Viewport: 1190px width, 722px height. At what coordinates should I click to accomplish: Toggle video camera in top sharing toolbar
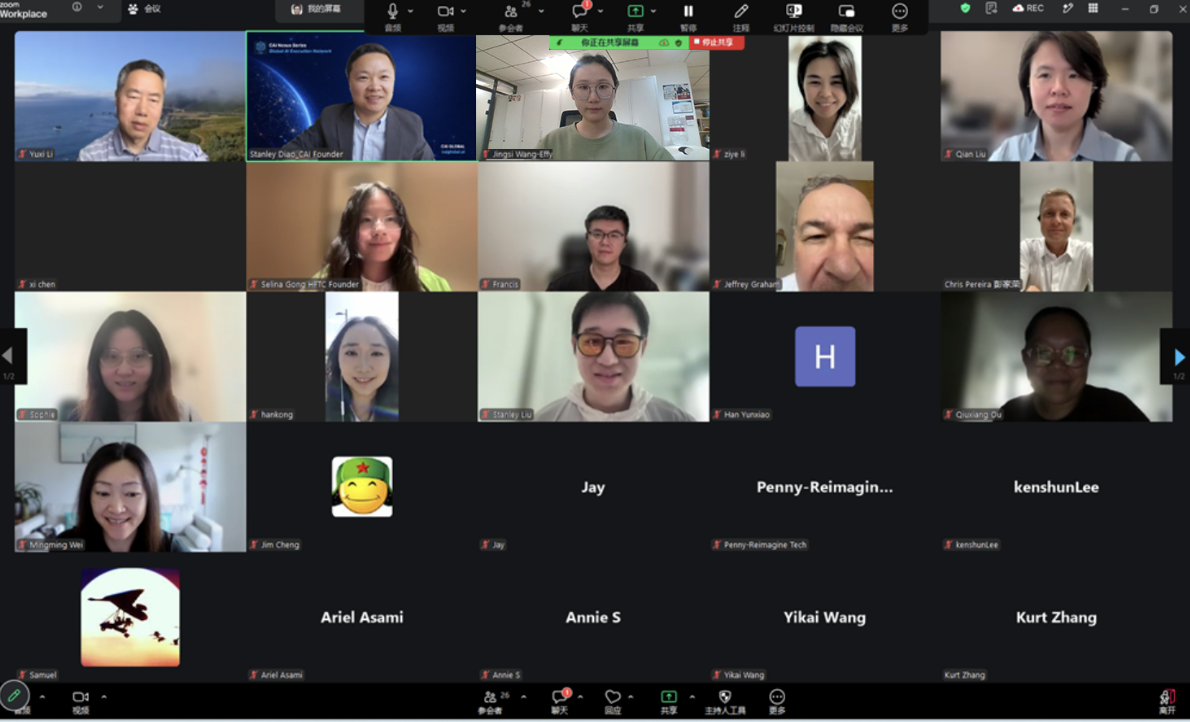coord(445,11)
